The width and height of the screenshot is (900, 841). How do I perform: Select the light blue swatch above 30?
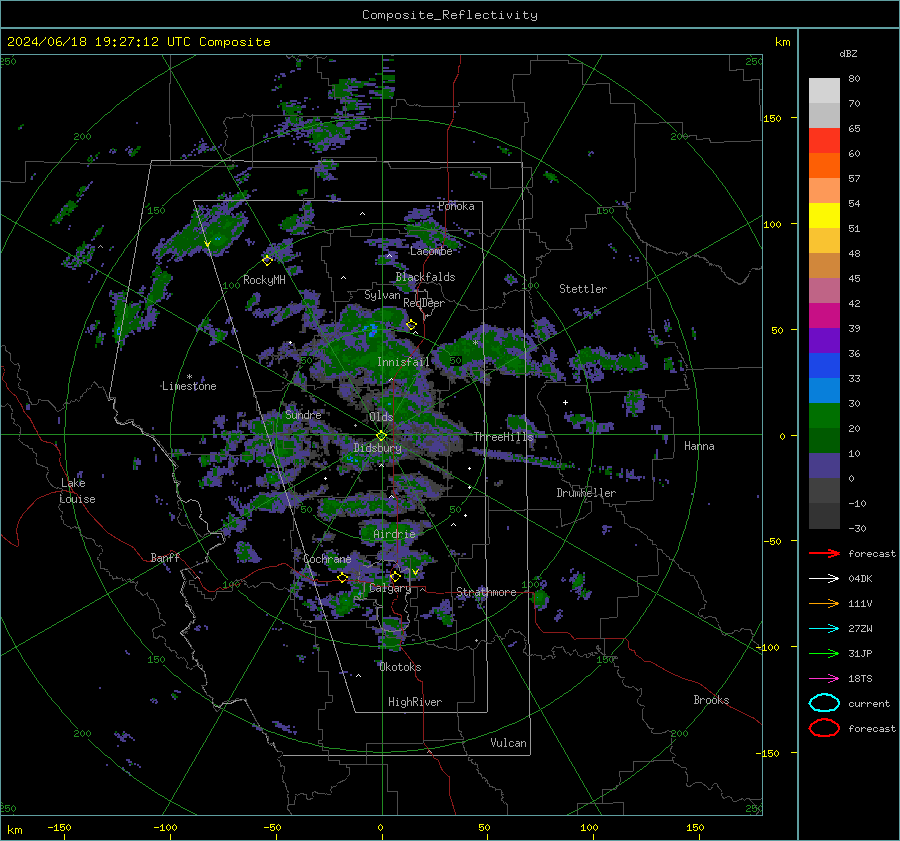(x=824, y=390)
